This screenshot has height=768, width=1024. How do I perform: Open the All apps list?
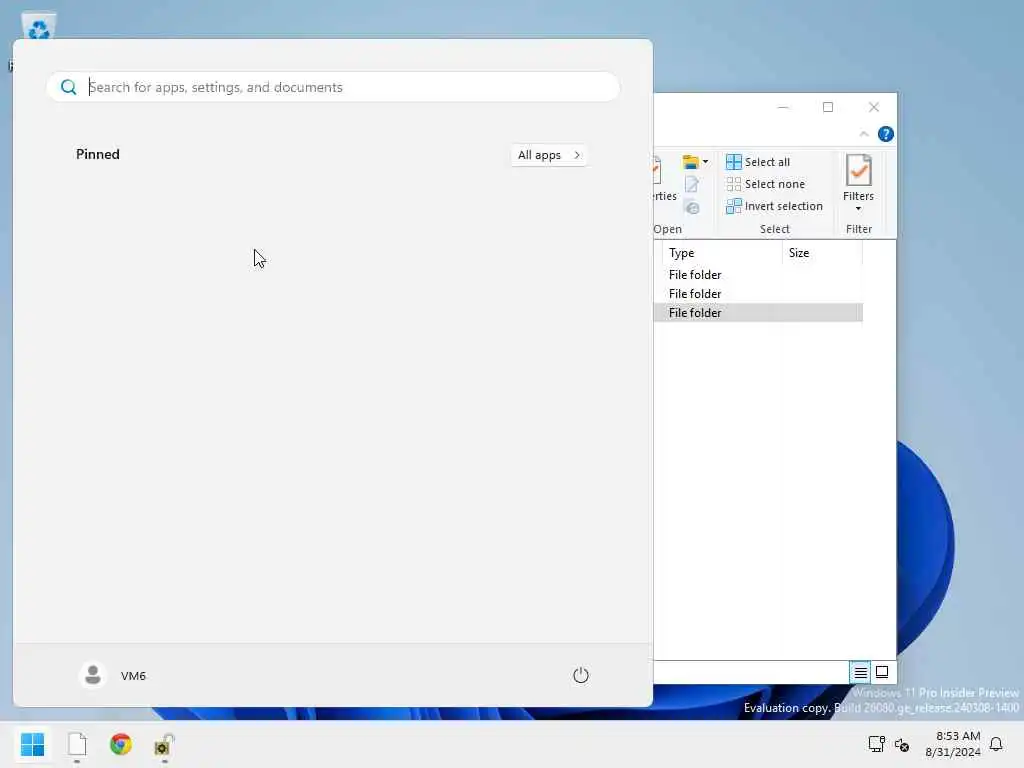pyautogui.click(x=549, y=155)
